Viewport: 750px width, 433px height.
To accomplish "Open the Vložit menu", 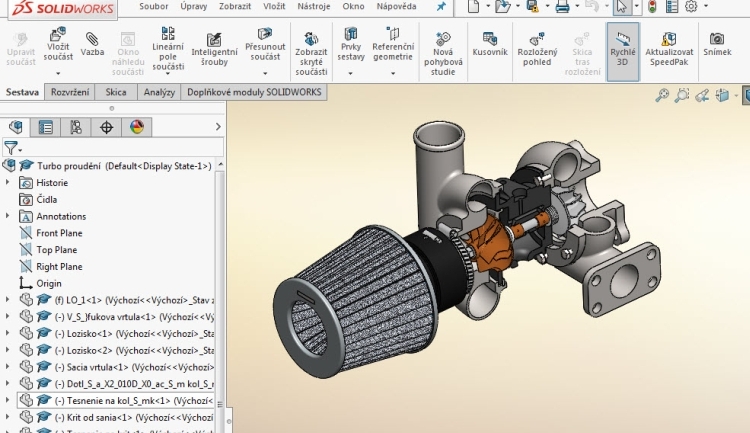I will [x=274, y=7].
